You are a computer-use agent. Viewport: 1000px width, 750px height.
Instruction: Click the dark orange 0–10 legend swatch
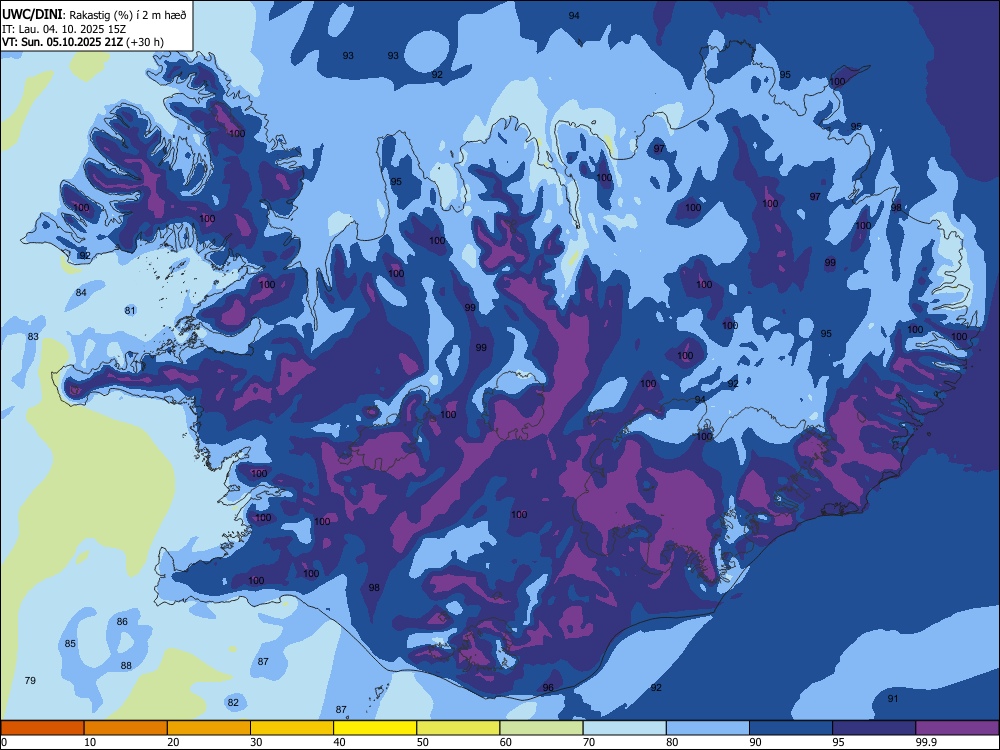[x=42, y=728]
